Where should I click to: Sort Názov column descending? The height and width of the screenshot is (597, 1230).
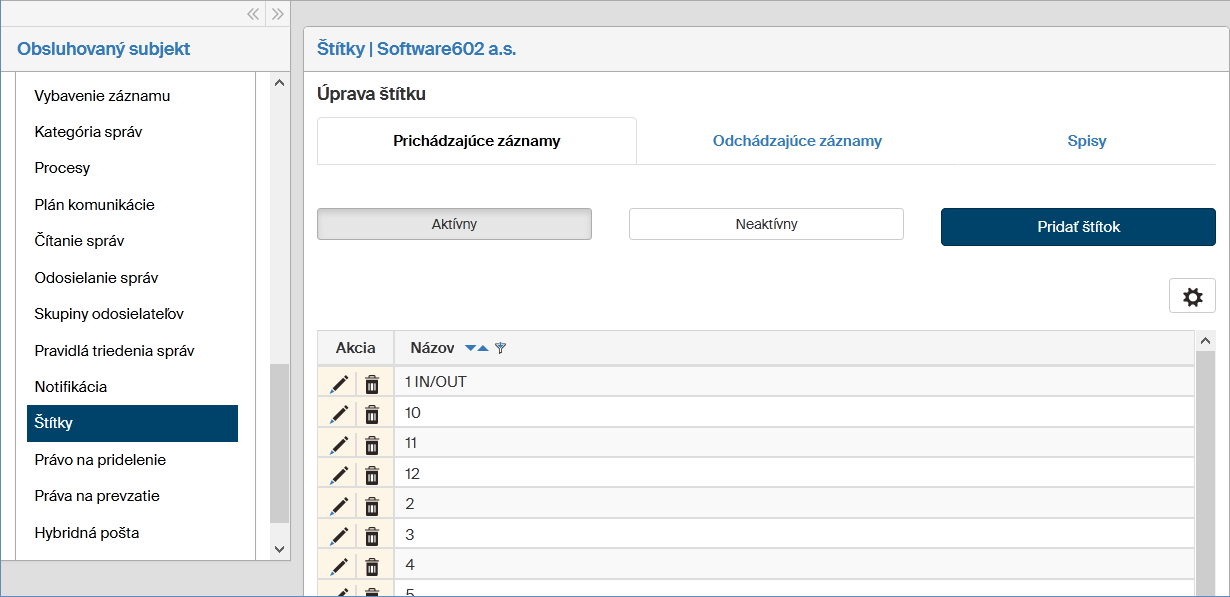[x=471, y=348]
